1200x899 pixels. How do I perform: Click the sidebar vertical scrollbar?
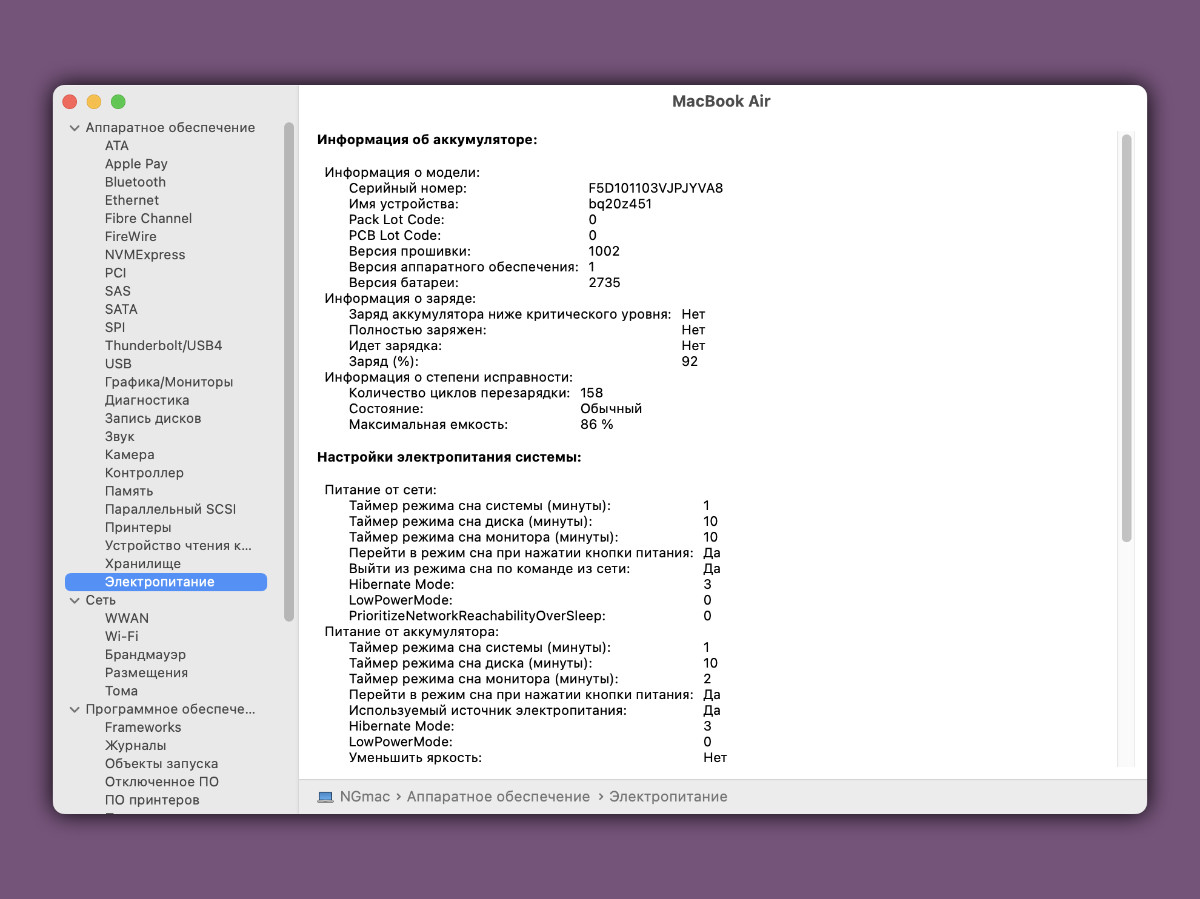pos(289,371)
